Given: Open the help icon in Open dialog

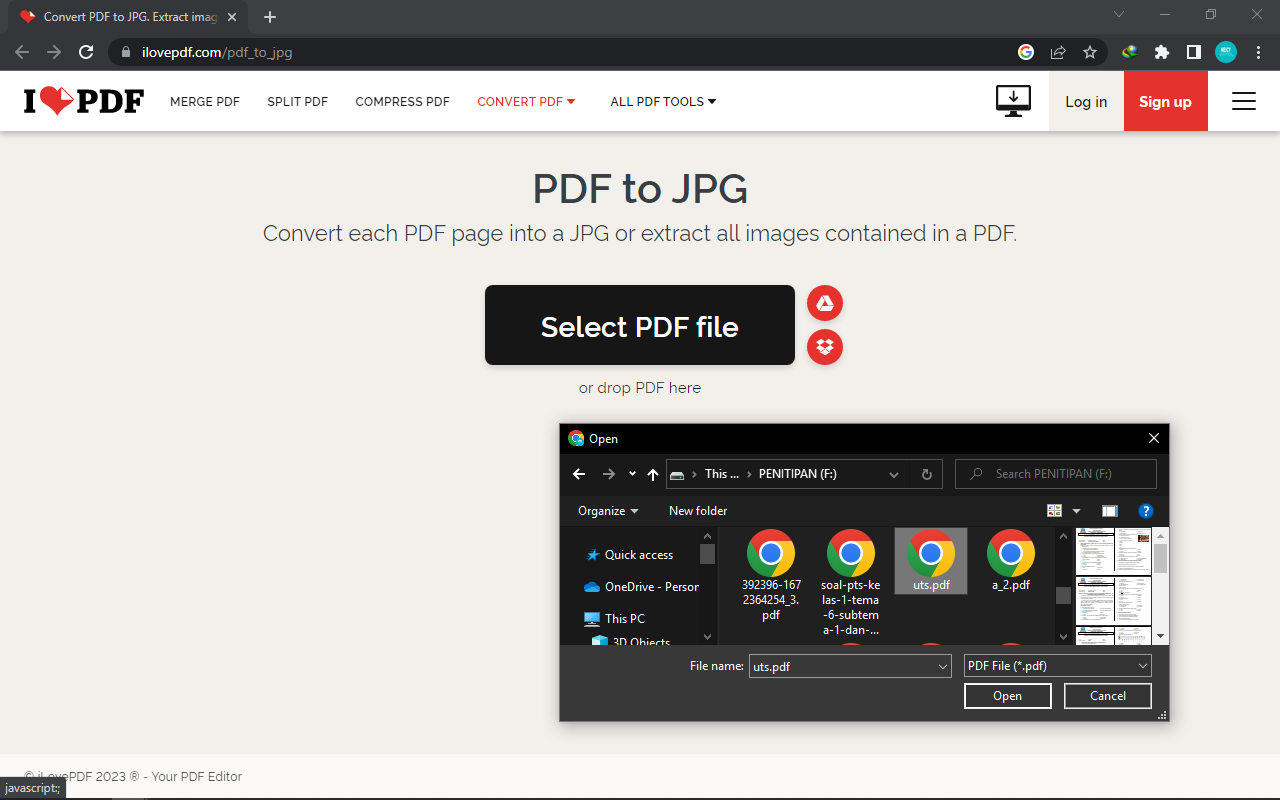Looking at the screenshot, I should tap(1146, 511).
